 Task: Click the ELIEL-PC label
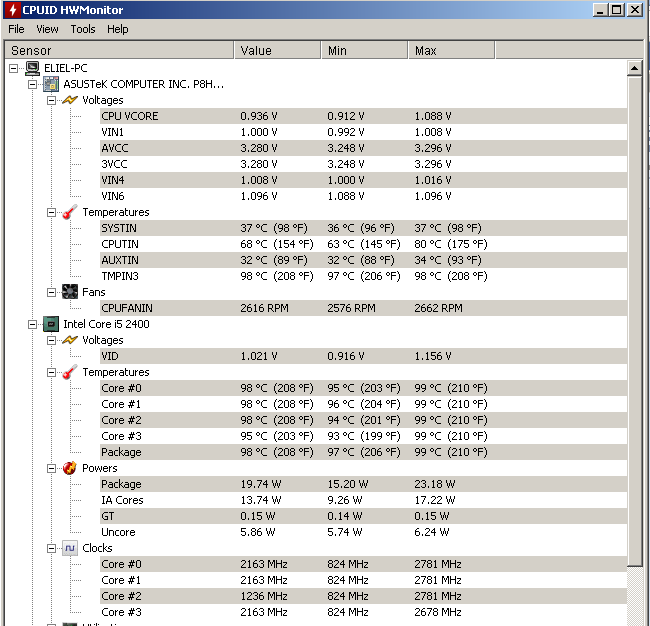[x=65, y=68]
